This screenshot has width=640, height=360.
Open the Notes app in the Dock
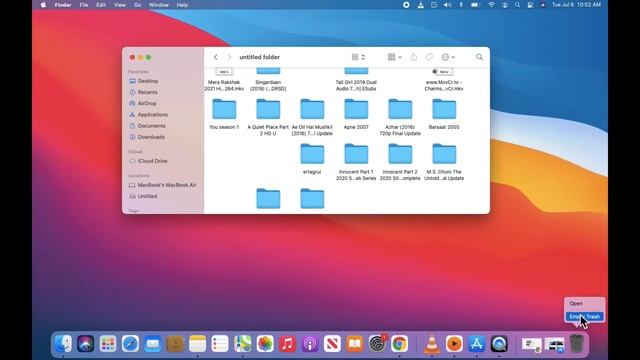point(198,344)
